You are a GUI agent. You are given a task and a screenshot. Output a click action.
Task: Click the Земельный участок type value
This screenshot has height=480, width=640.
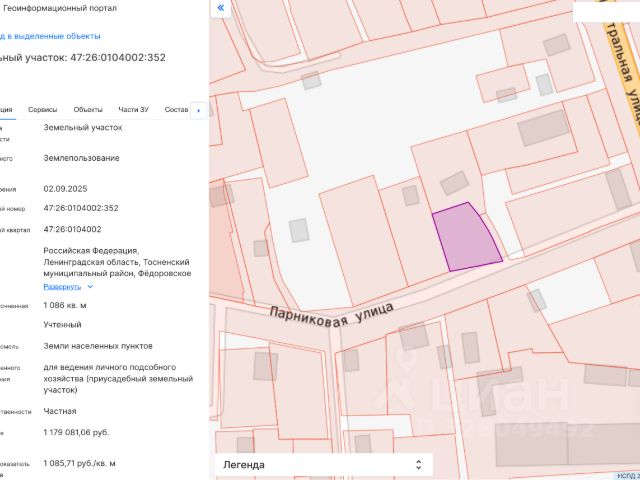click(x=83, y=127)
